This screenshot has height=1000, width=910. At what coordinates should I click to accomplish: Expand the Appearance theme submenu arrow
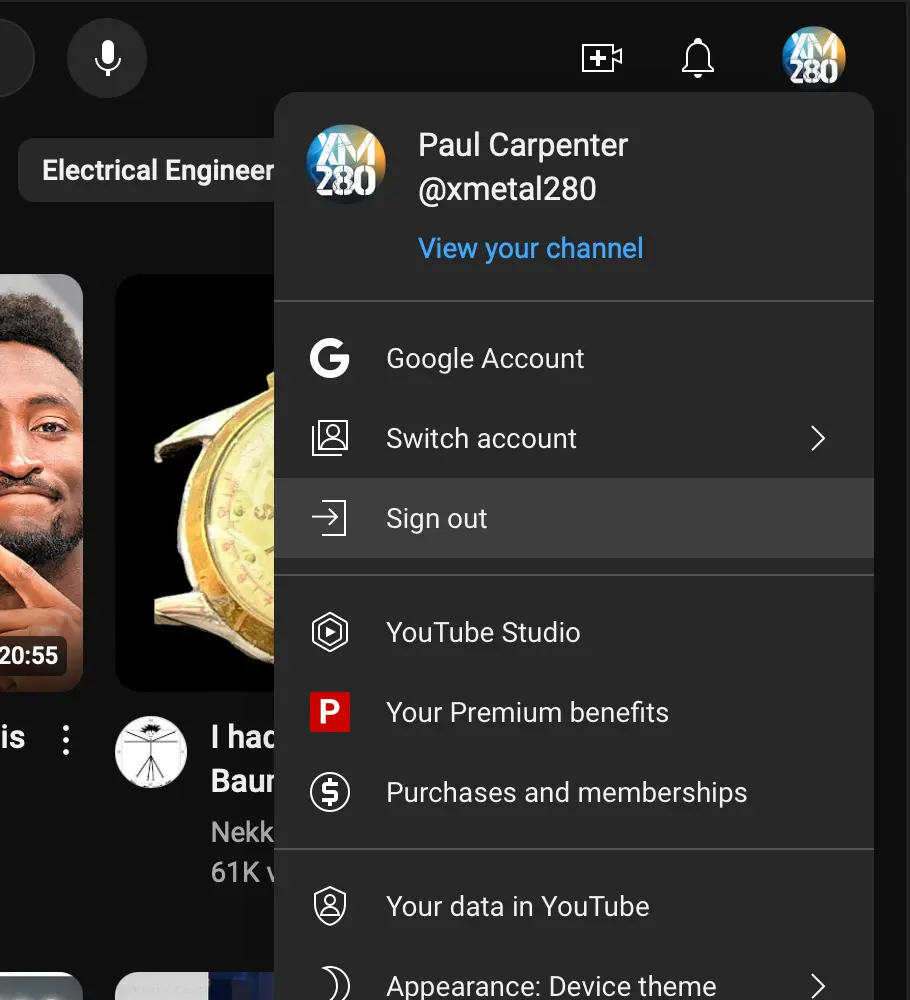click(818, 985)
